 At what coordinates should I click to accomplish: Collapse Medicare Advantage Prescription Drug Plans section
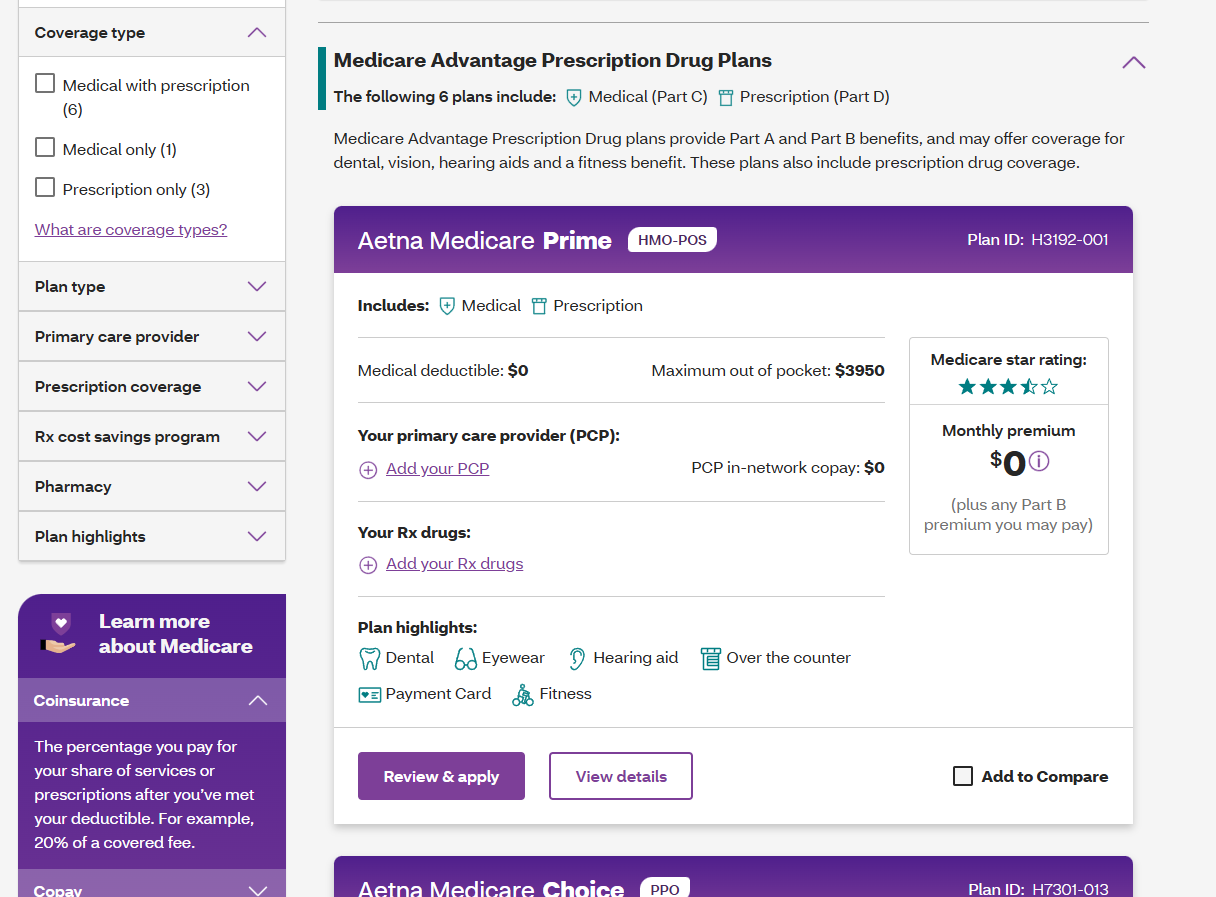(1133, 62)
